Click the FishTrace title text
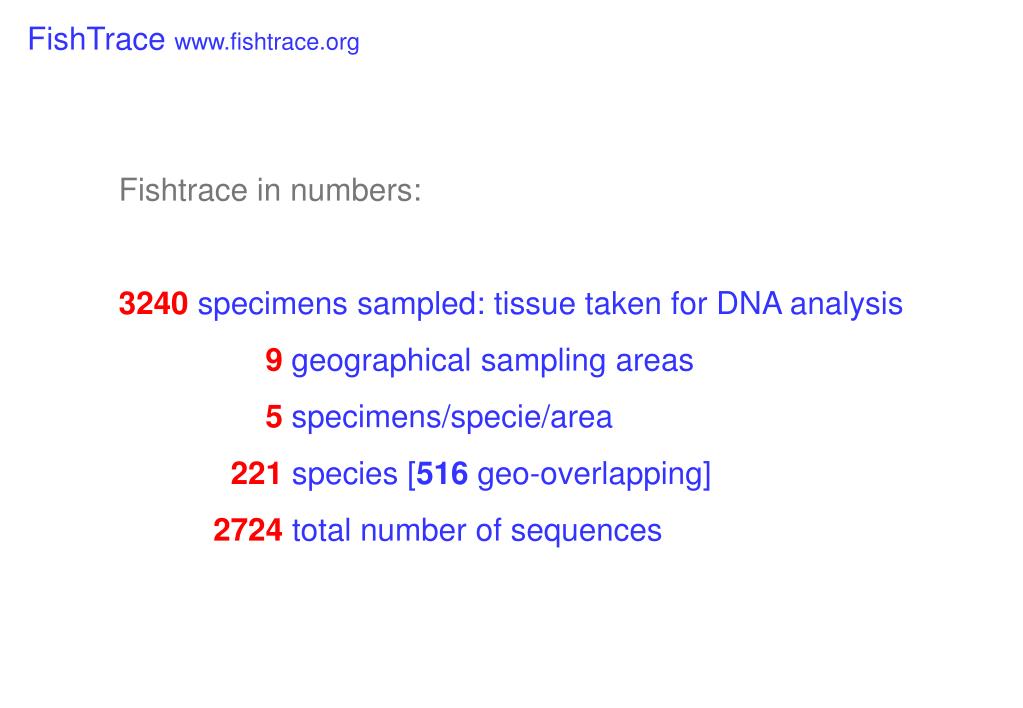 click(96, 39)
